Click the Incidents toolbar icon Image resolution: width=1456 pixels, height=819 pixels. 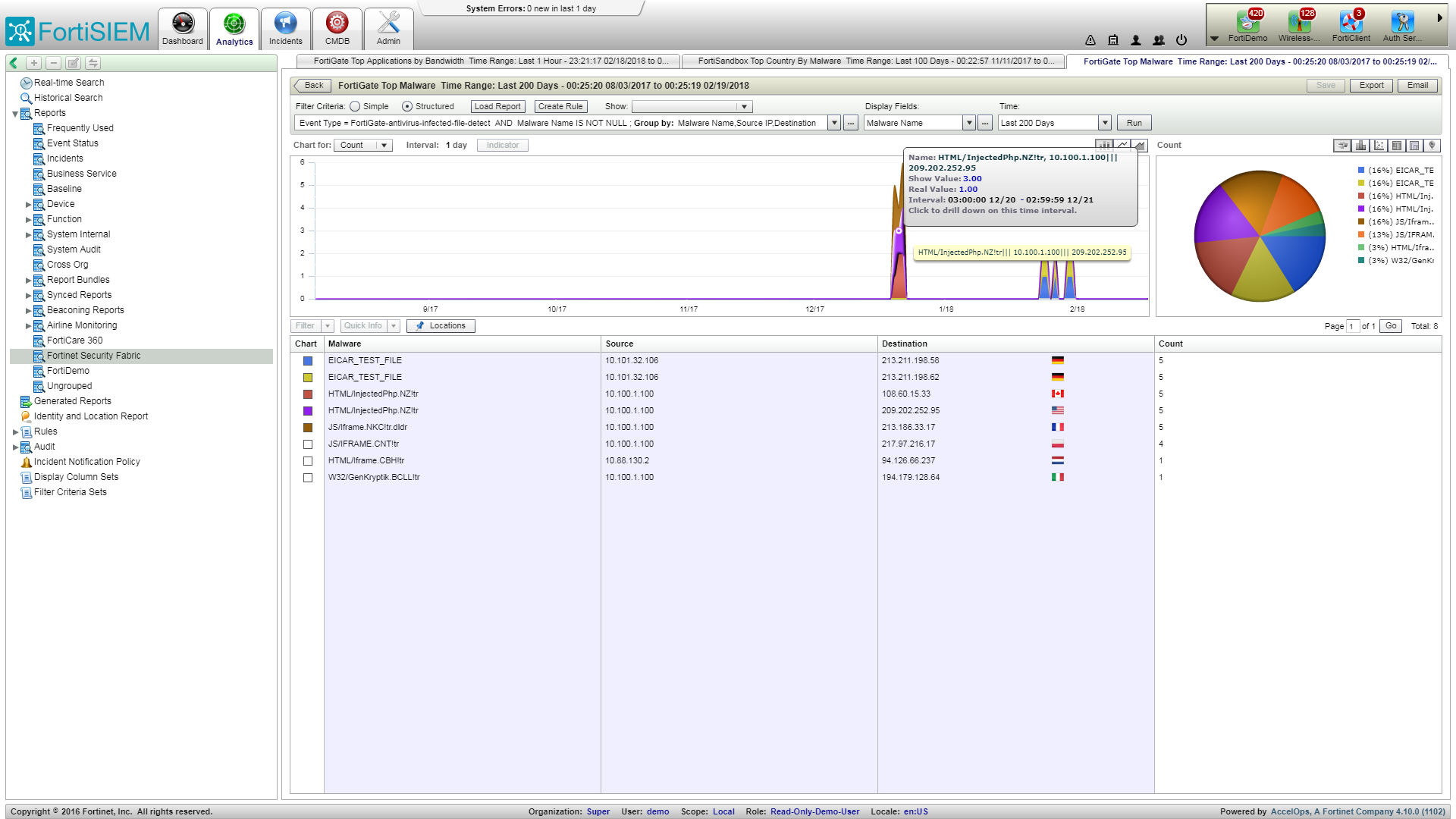(x=285, y=29)
